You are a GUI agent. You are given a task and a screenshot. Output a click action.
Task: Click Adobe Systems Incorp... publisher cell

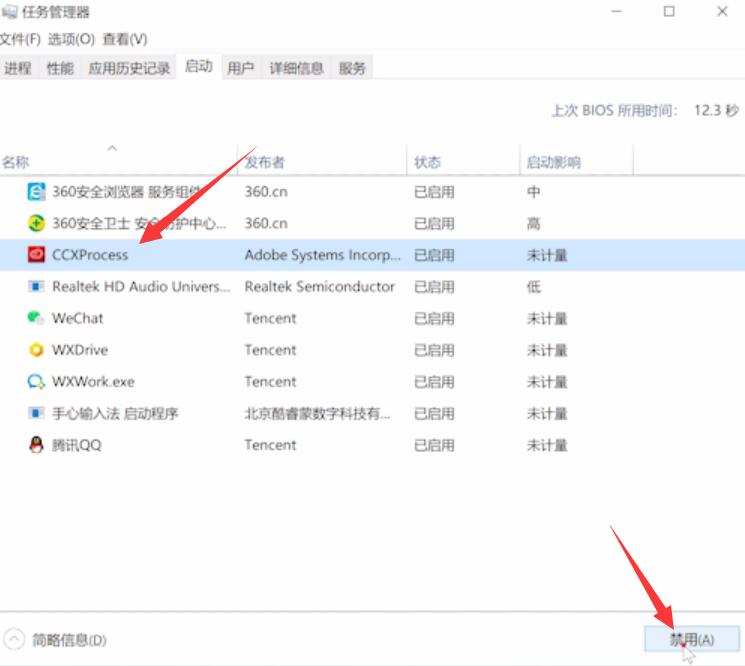click(322, 255)
